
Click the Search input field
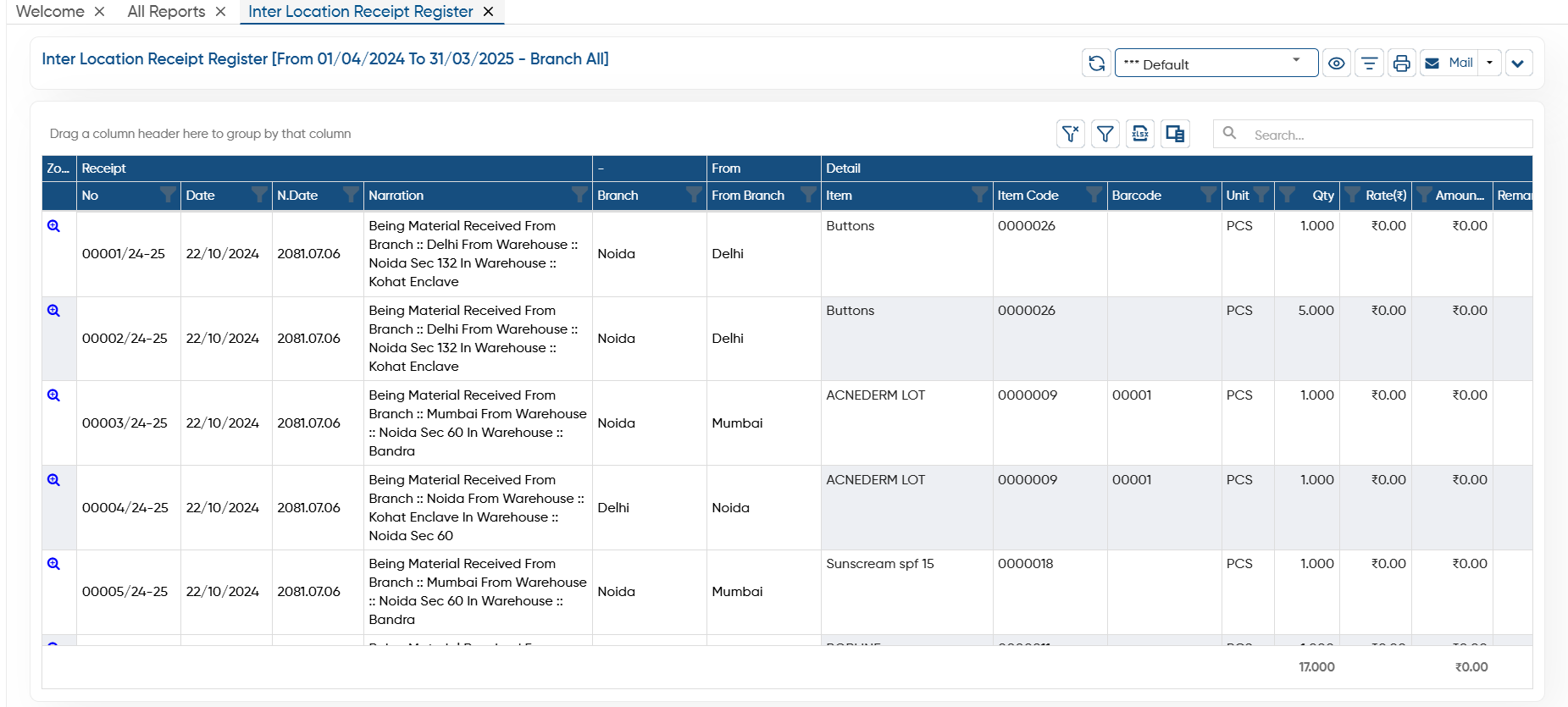1373,134
